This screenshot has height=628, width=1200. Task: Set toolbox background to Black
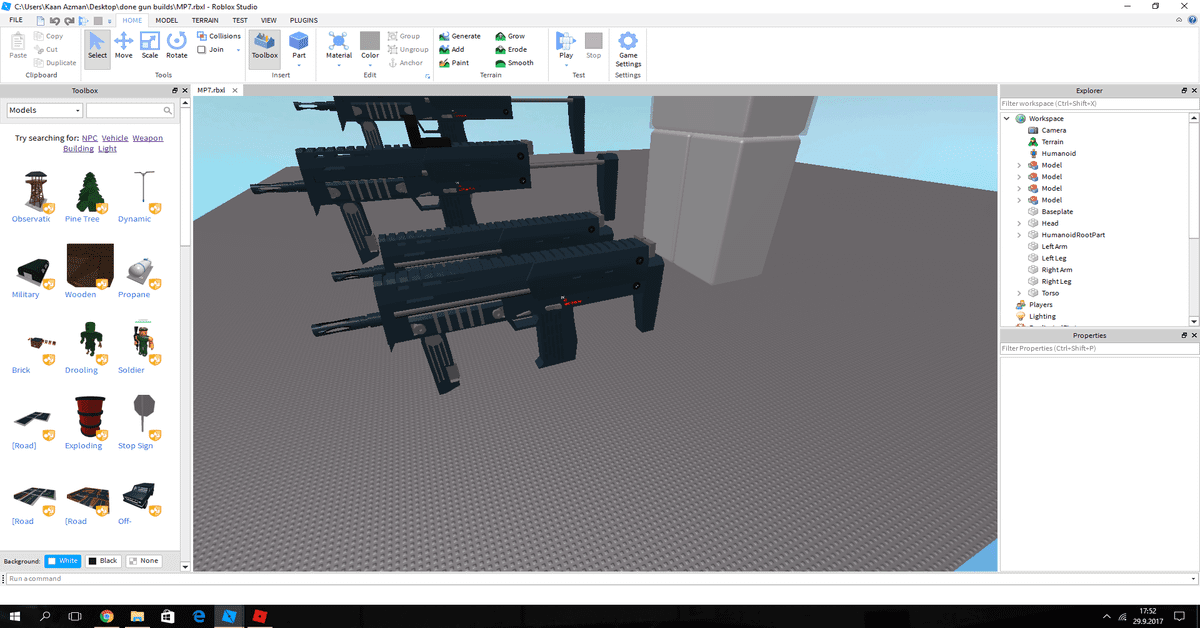pos(103,561)
